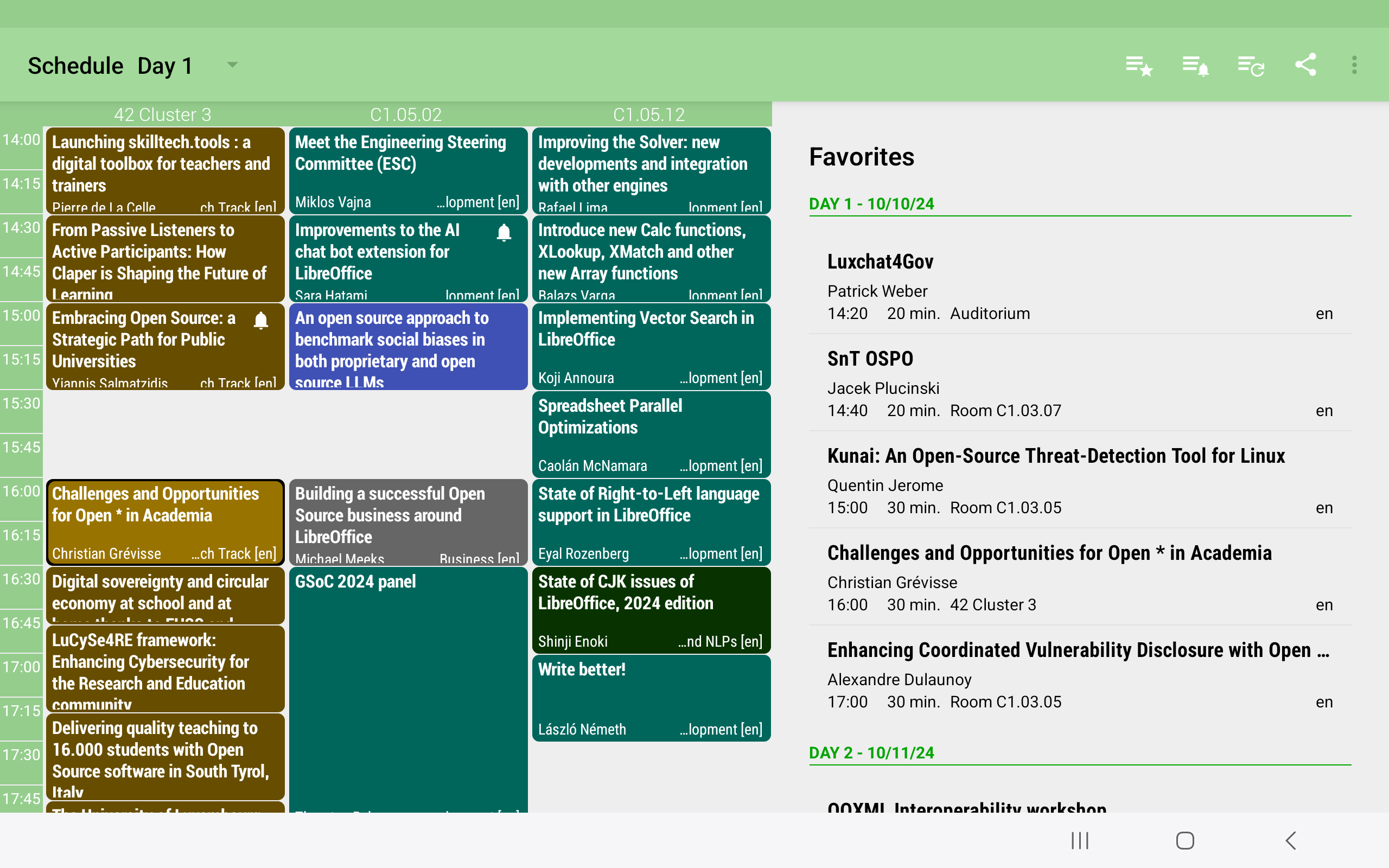Tap the Favorites heading

(x=862, y=157)
